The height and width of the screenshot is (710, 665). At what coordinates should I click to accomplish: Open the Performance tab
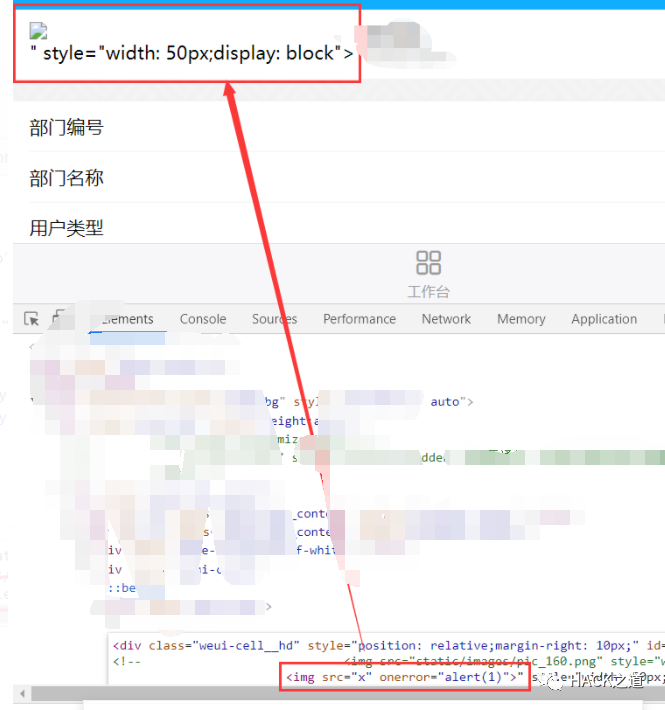pyautogui.click(x=359, y=319)
